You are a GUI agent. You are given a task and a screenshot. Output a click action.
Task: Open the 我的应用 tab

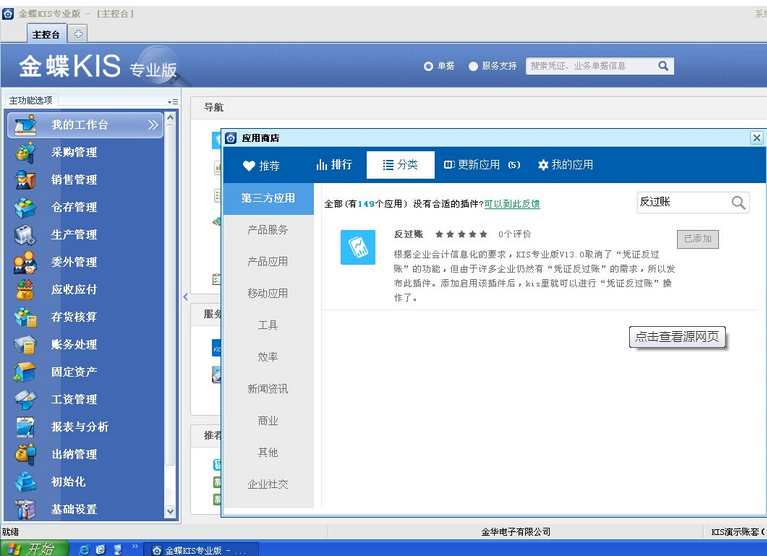point(565,165)
